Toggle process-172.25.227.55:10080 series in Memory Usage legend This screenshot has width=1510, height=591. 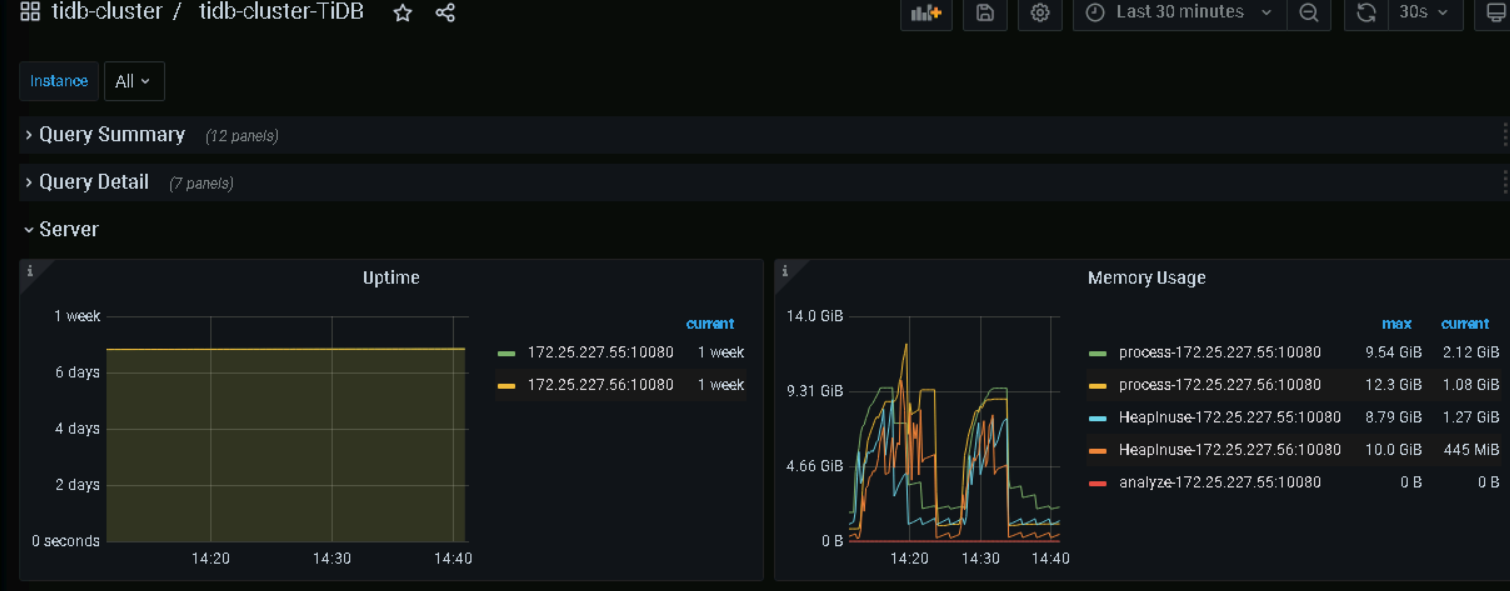[x=1219, y=353]
